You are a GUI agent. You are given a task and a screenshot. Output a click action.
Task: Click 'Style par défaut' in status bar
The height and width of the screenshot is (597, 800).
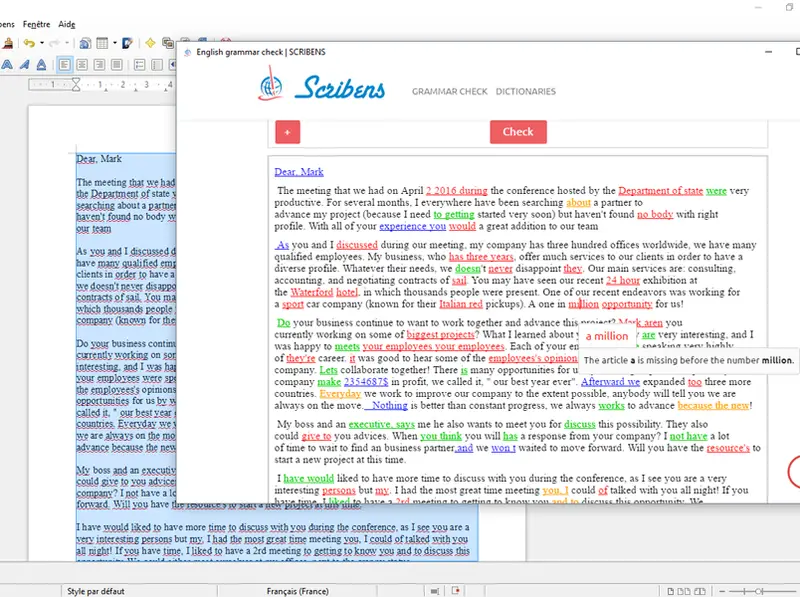click(x=96, y=591)
